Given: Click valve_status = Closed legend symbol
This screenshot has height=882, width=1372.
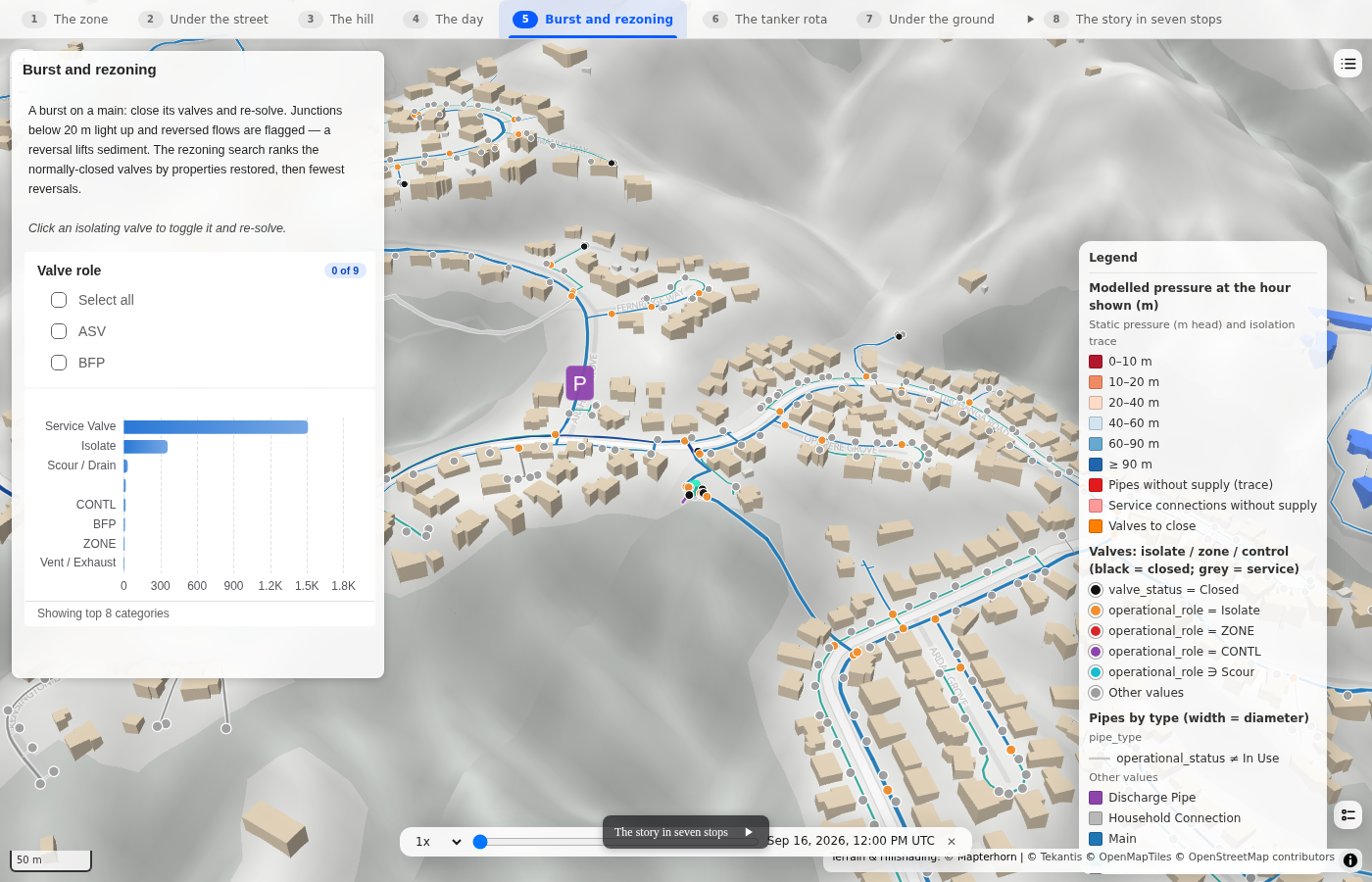Looking at the screenshot, I should 1096,590.
